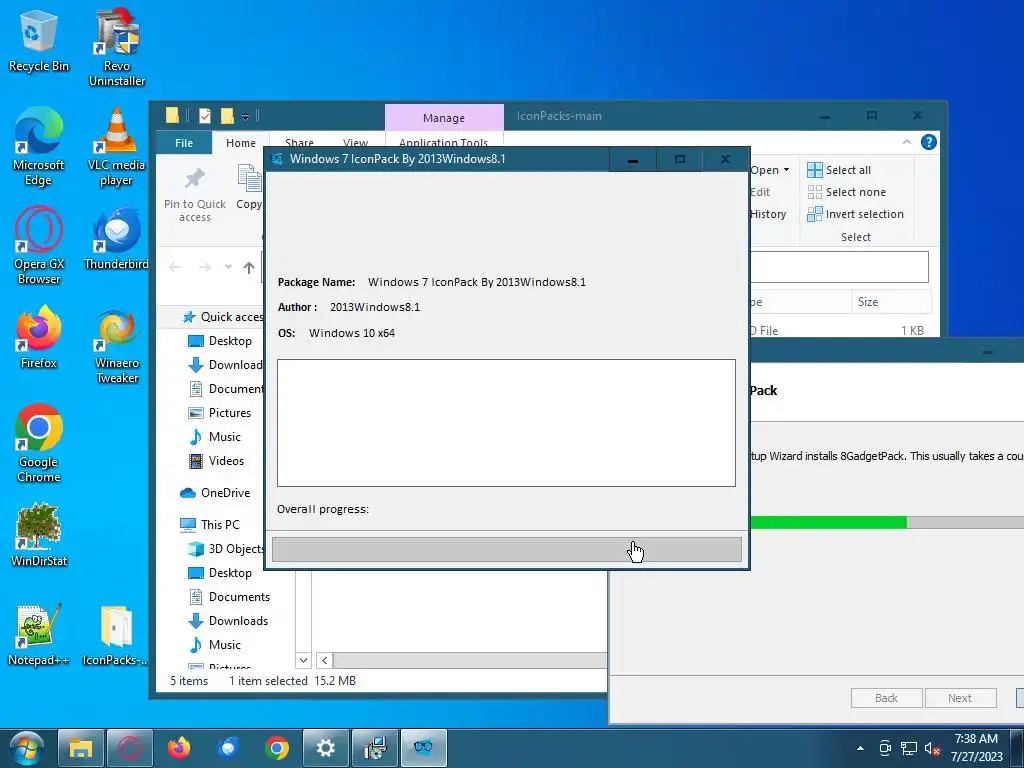Image resolution: width=1024 pixels, height=768 pixels.
Task: Click the IconPack overall progress bar
Action: click(x=506, y=549)
